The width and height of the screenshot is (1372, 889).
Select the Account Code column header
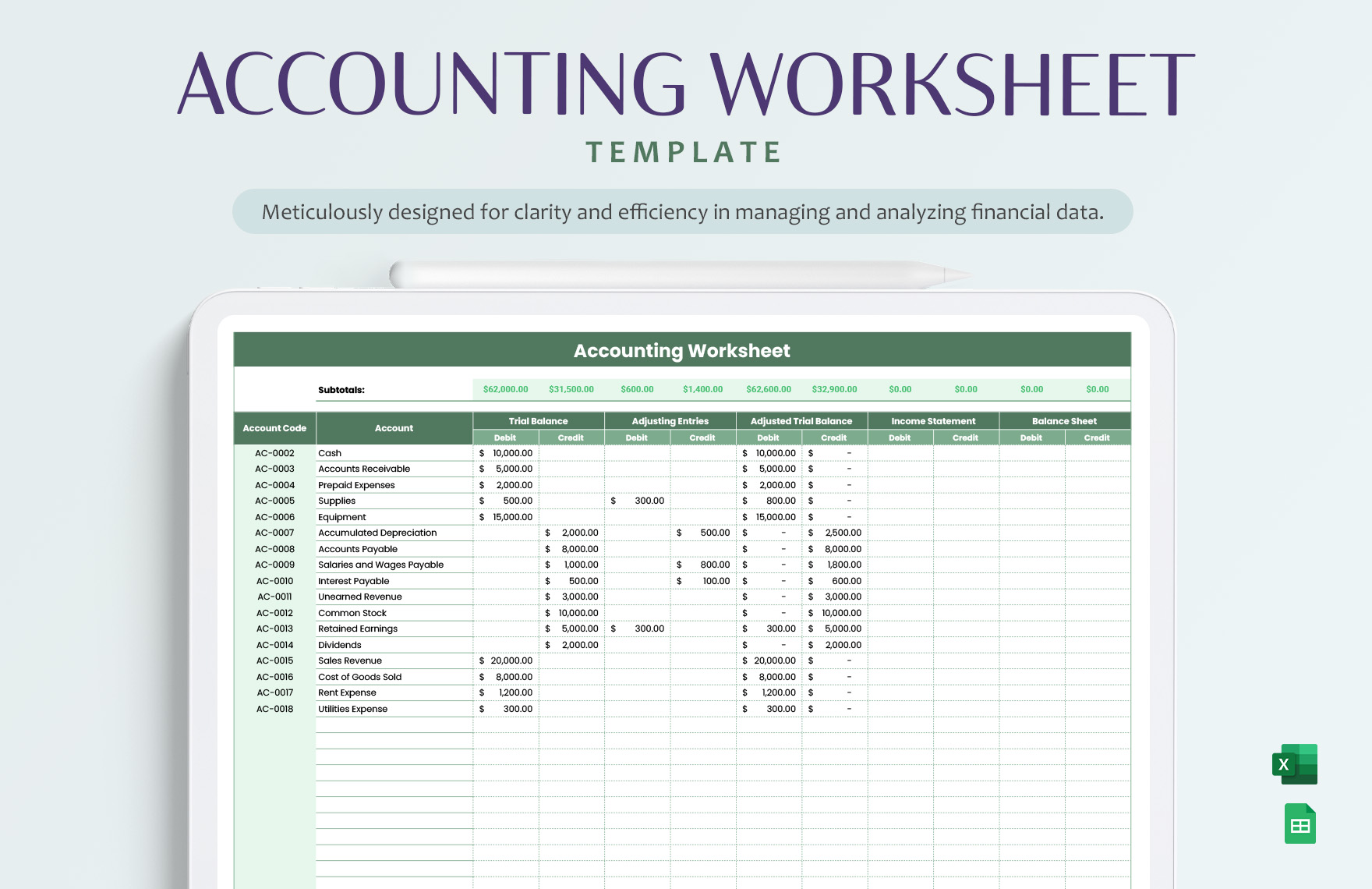[x=274, y=428]
